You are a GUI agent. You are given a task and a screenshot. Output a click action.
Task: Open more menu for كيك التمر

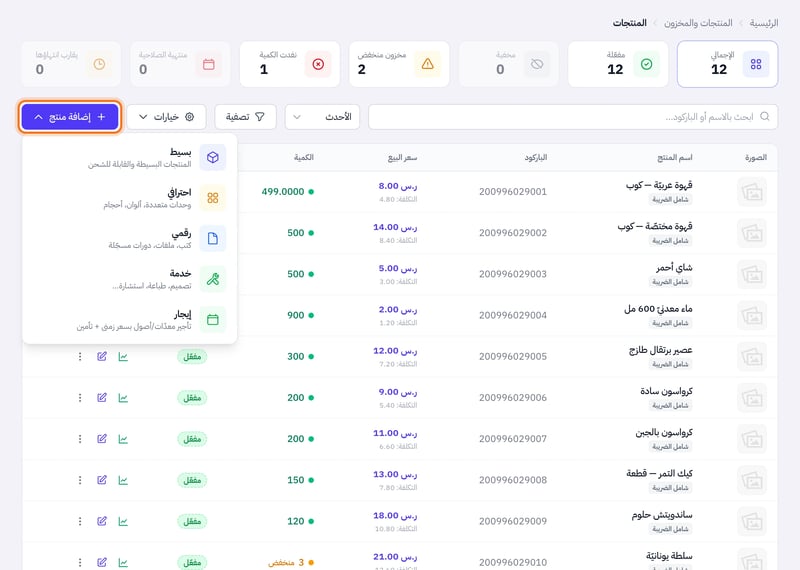pyautogui.click(x=80, y=480)
